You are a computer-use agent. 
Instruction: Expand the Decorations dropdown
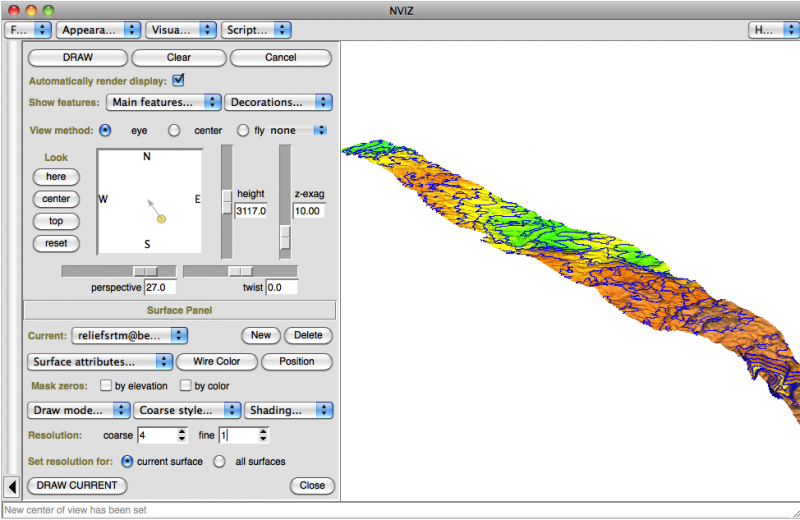click(278, 102)
